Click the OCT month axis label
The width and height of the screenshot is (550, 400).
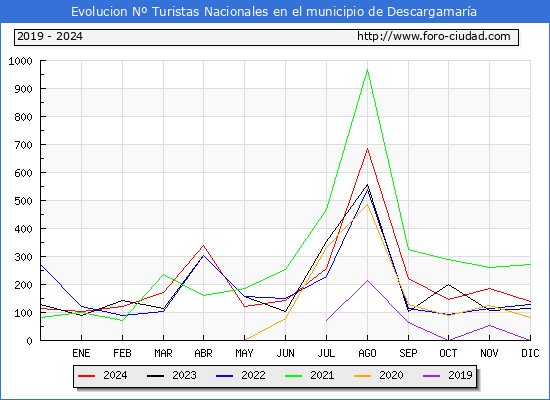pyautogui.click(x=448, y=353)
